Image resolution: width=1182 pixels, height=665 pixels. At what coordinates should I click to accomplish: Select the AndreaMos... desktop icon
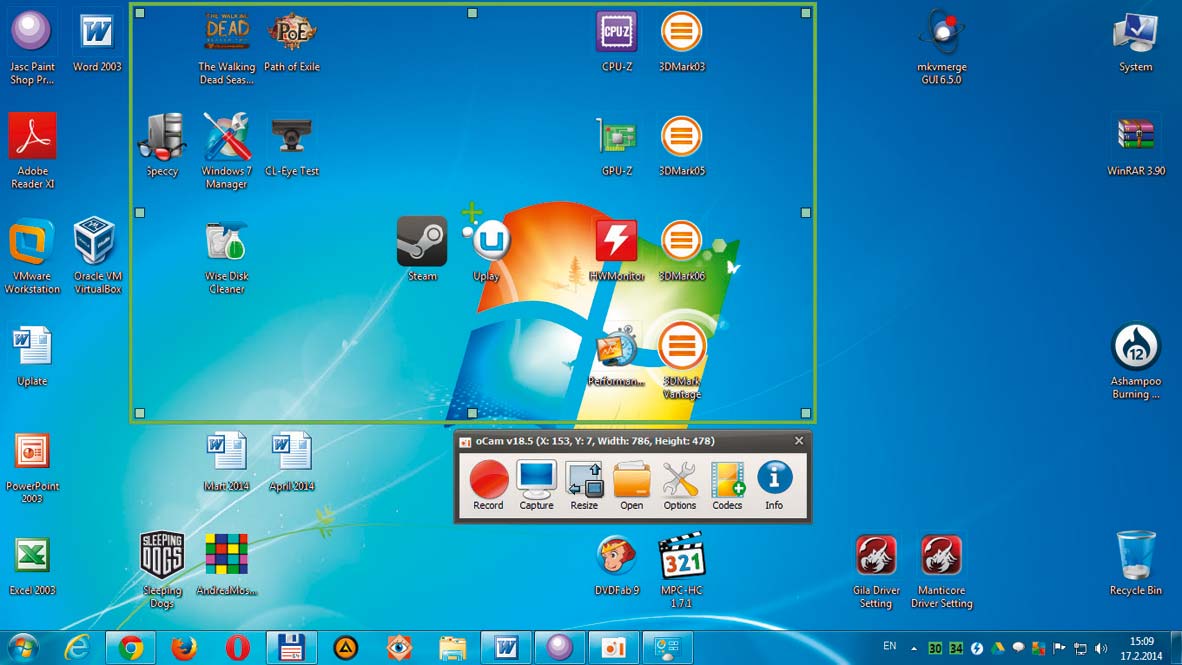click(x=227, y=565)
